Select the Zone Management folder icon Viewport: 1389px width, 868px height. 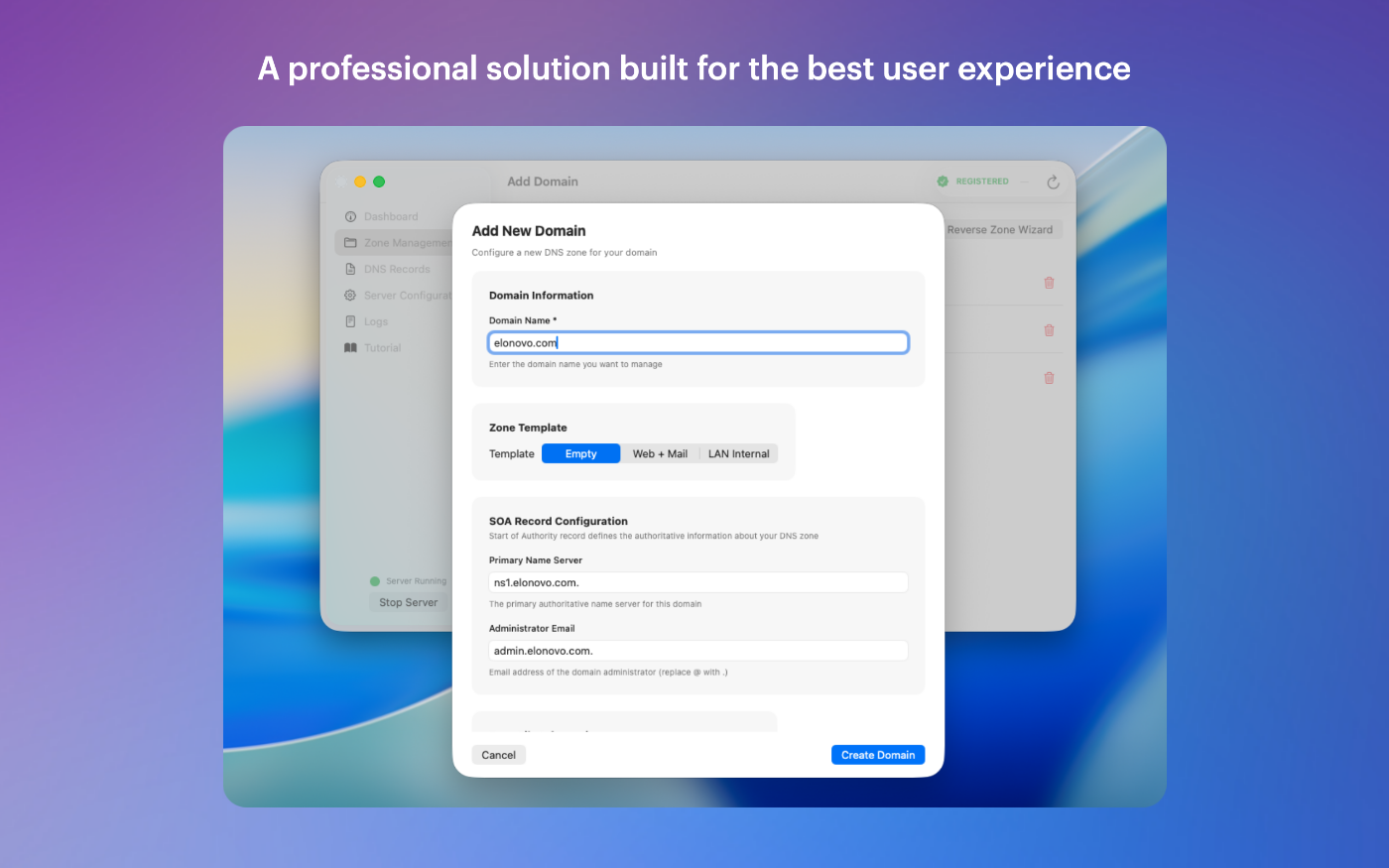(350, 243)
